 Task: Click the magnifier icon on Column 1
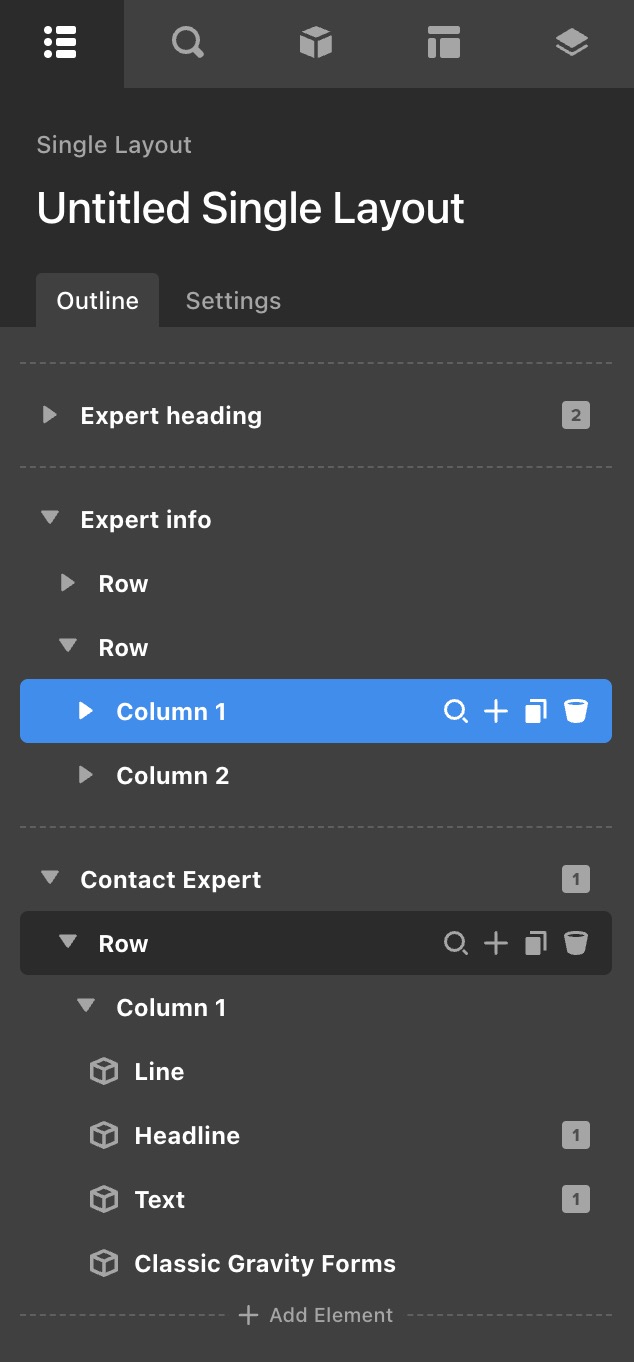coord(456,711)
